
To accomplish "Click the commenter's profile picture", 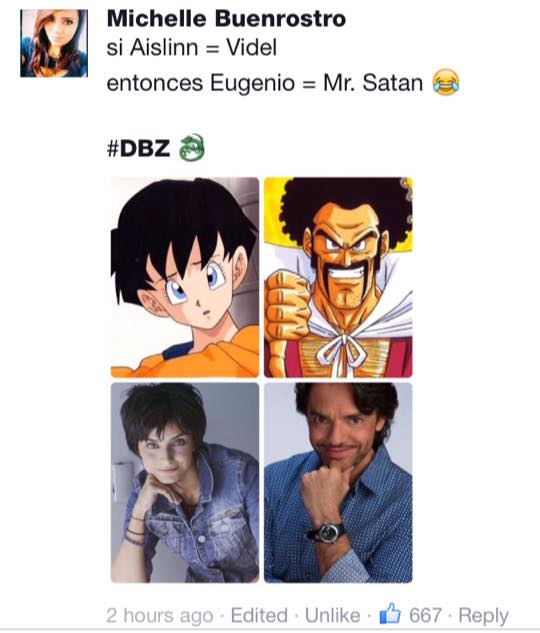I will coord(54,43).
